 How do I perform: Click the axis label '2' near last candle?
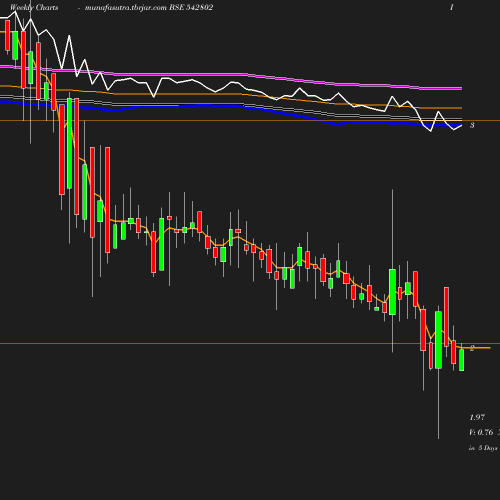coord(472,348)
